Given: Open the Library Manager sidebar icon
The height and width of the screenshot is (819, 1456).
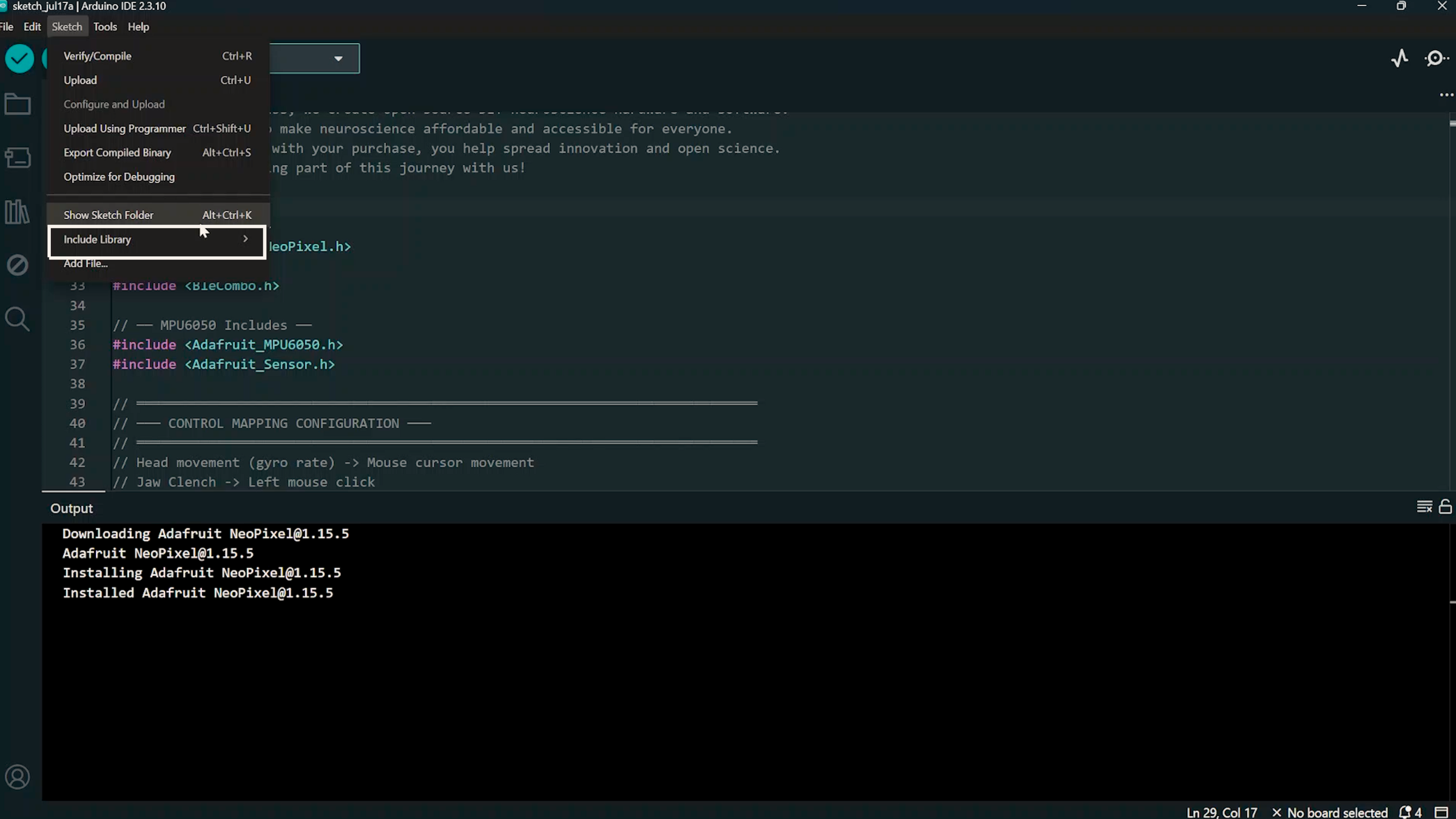Looking at the screenshot, I should [x=18, y=212].
